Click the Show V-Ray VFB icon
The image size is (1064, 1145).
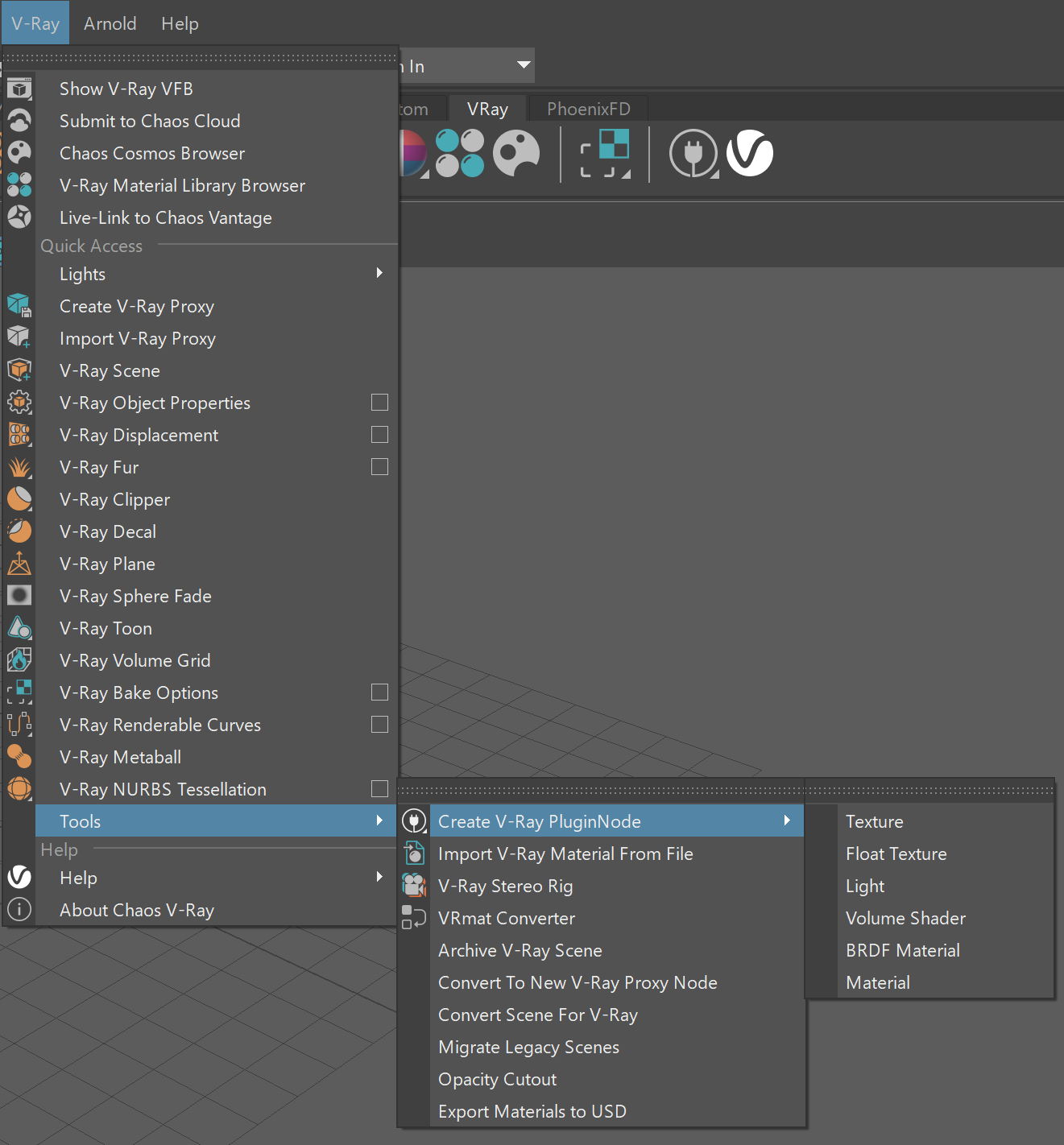19,89
